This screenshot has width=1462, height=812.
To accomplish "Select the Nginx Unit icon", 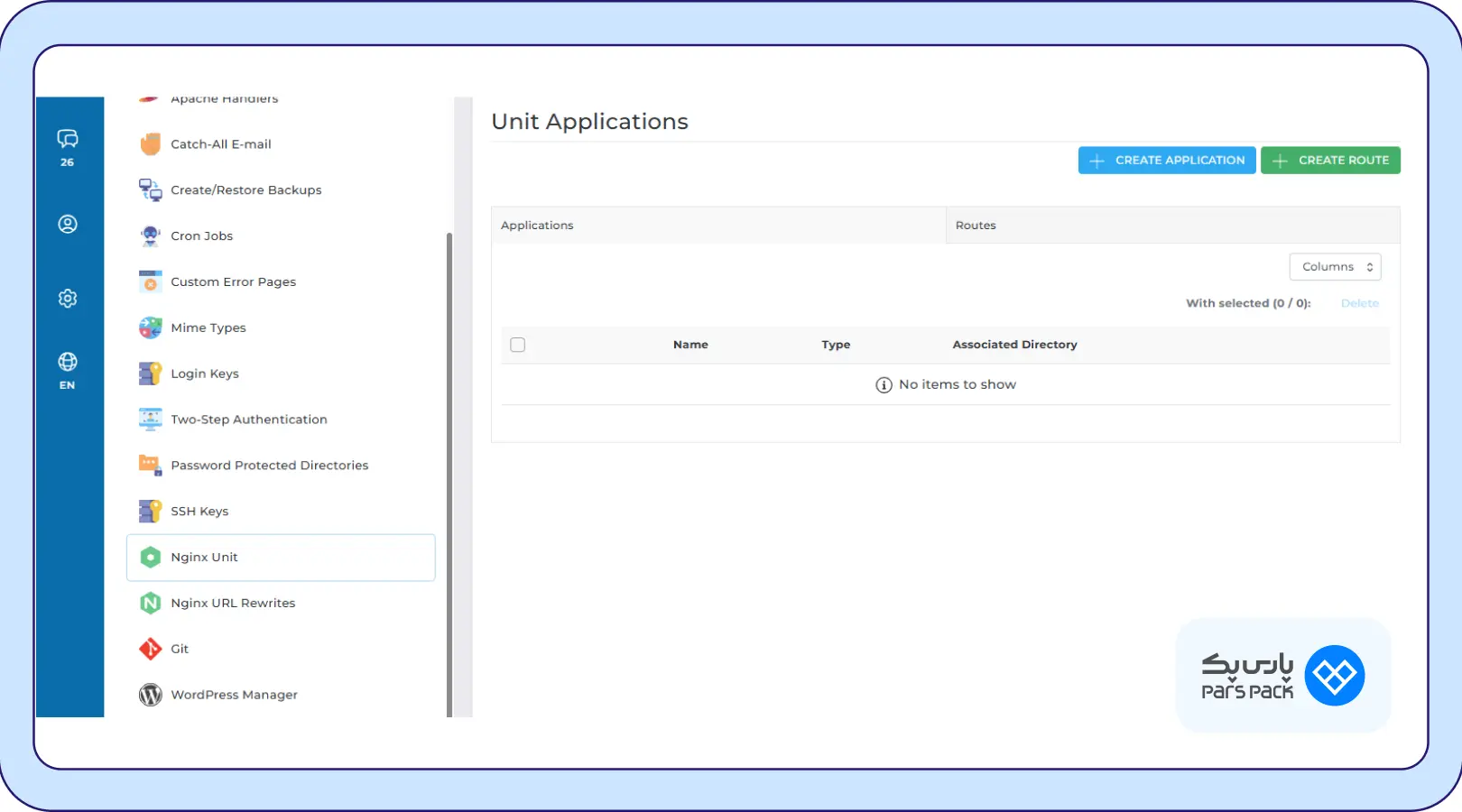I will 150,557.
